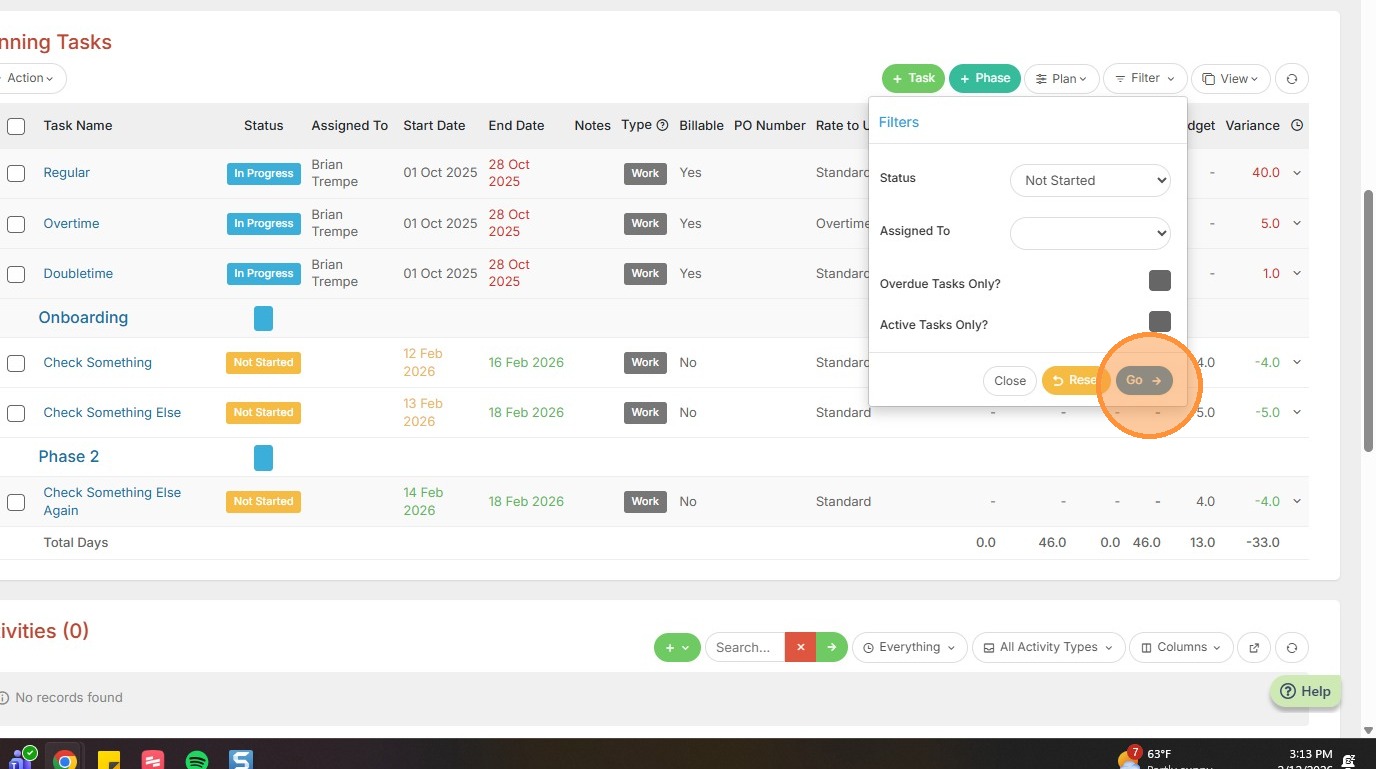Select the Overtime task checkbox
Screen dimensions: 1376x769
tap(16, 224)
